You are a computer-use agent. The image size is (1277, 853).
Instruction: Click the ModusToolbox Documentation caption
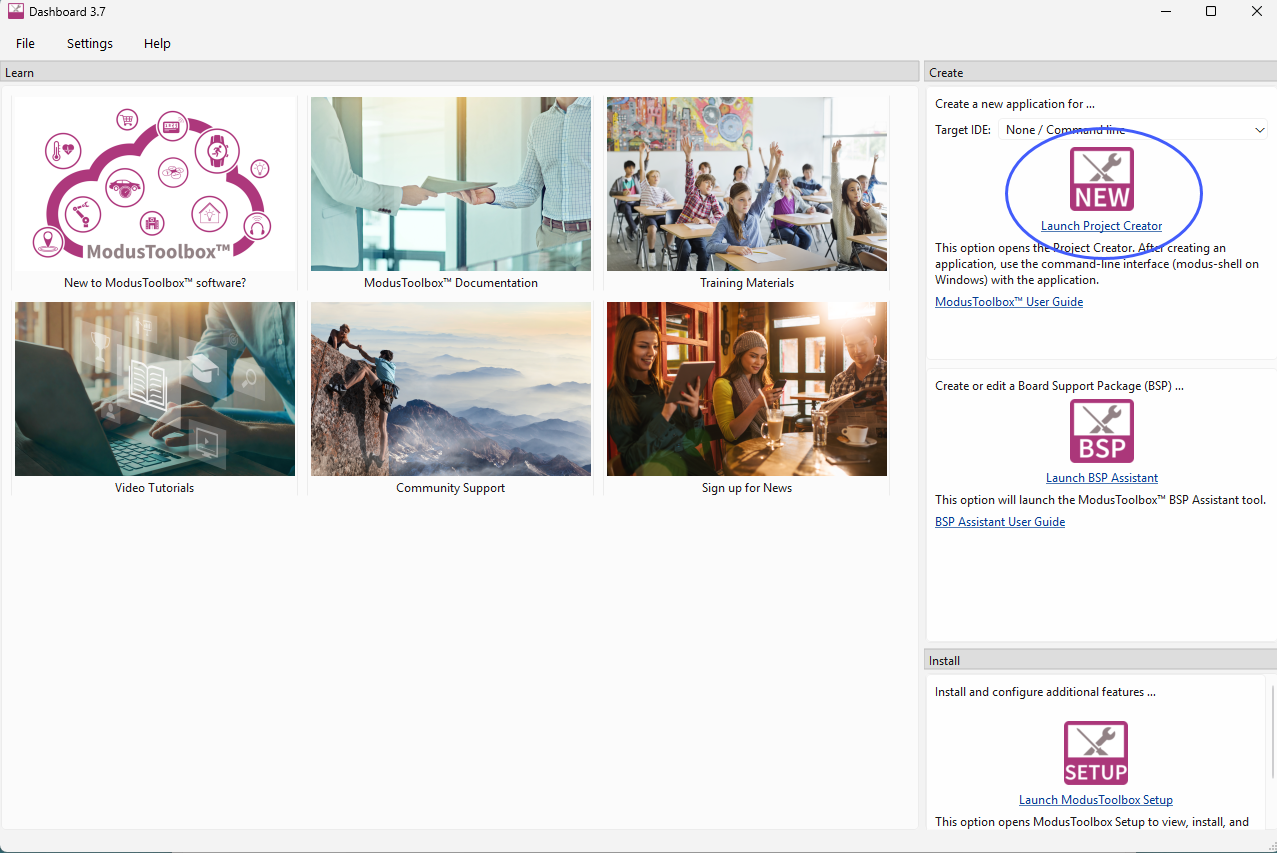pos(451,283)
